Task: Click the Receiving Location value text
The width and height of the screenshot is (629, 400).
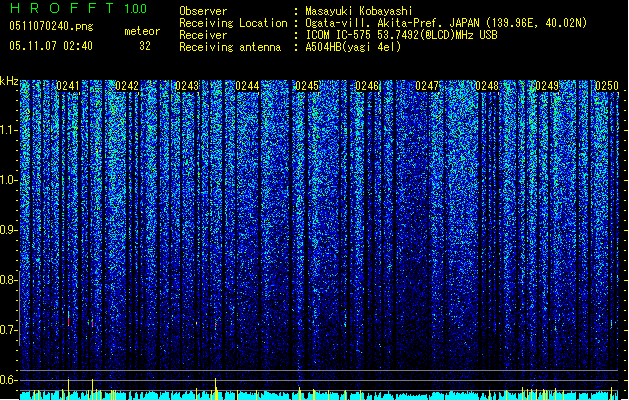Action: coord(446,23)
